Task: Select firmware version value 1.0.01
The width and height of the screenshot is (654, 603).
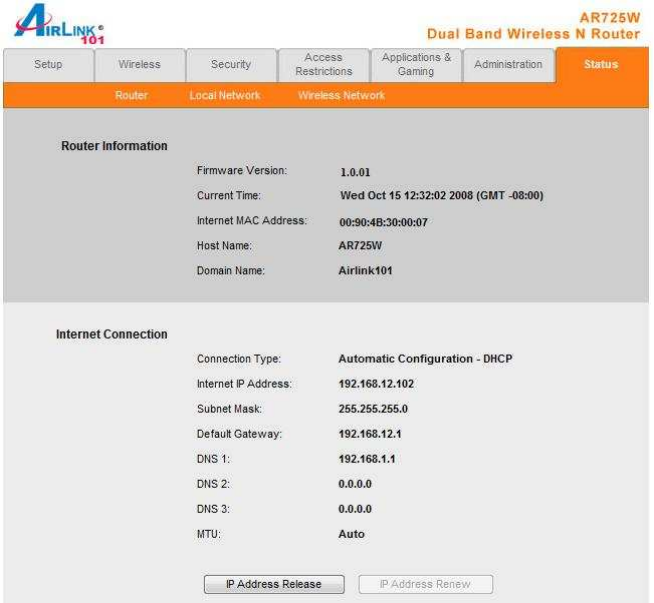Action: [x=355, y=172]
